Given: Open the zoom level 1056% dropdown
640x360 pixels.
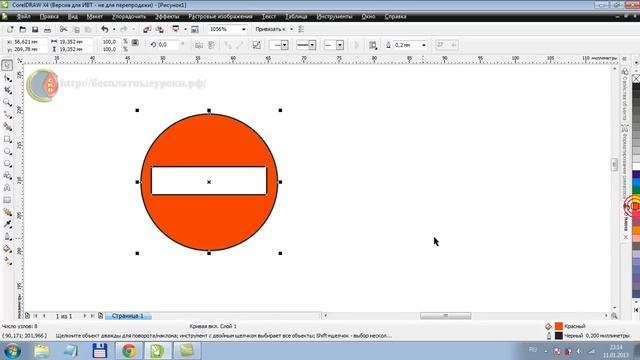Looking at the screenshot, I should click(244, 29).
